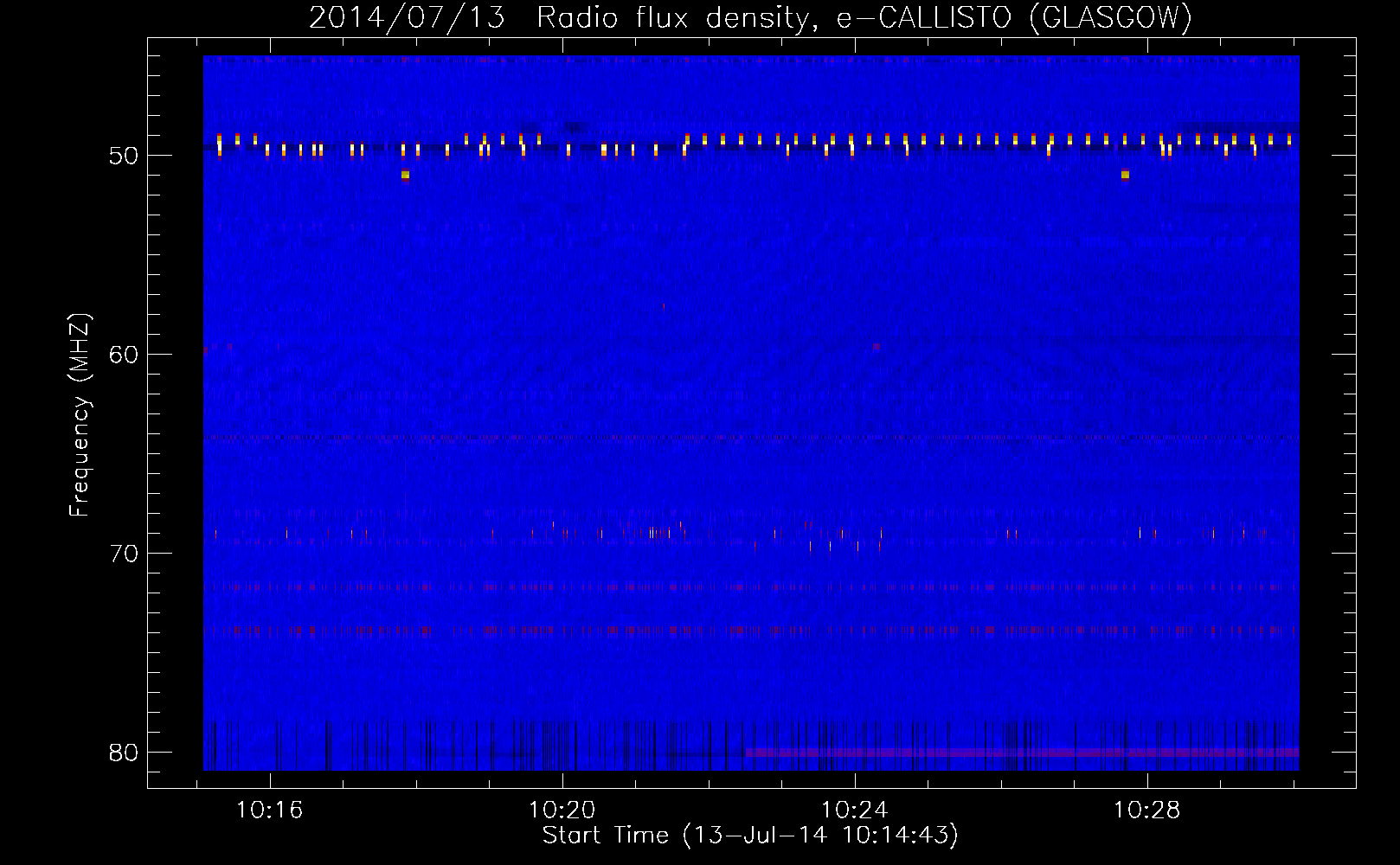This screenshot has width=1400, height=865.
Task: Click the 10:20 time tick label
Action: click(x=562, y=811)
